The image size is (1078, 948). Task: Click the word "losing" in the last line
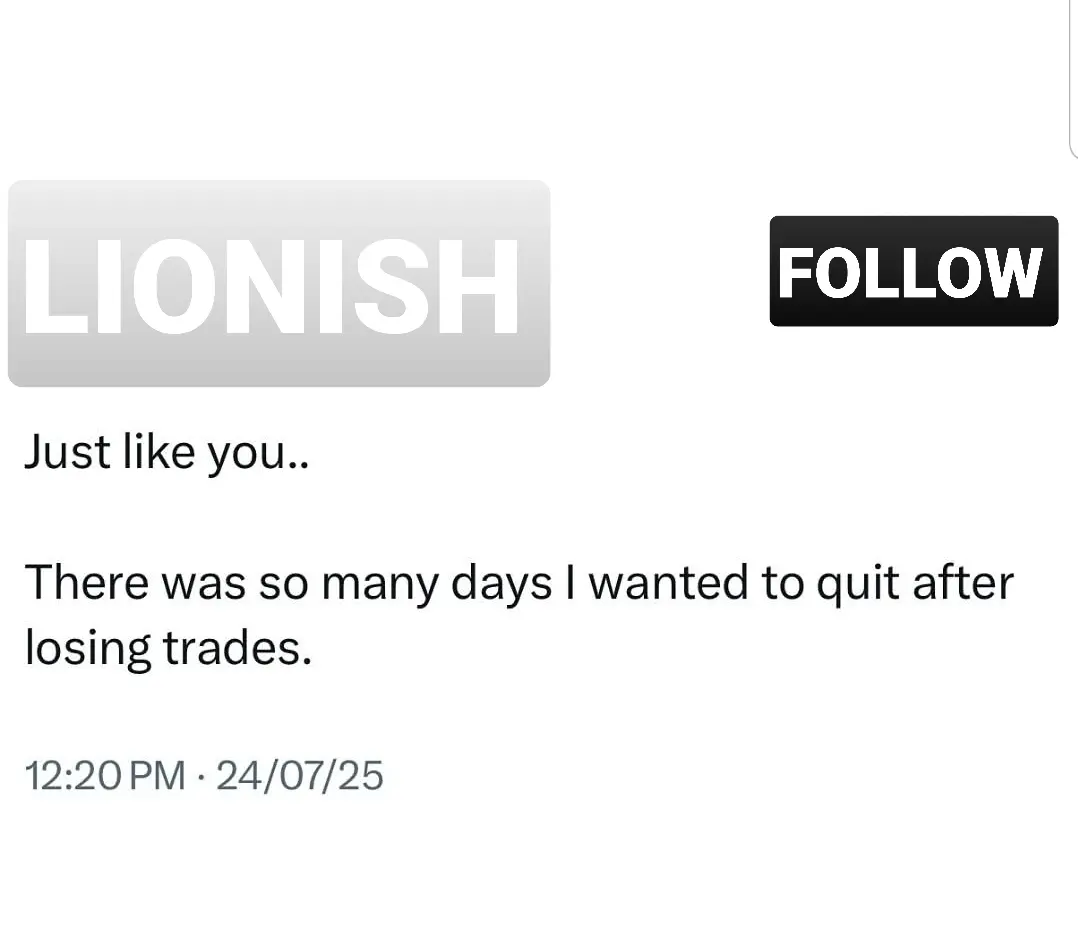87,648
